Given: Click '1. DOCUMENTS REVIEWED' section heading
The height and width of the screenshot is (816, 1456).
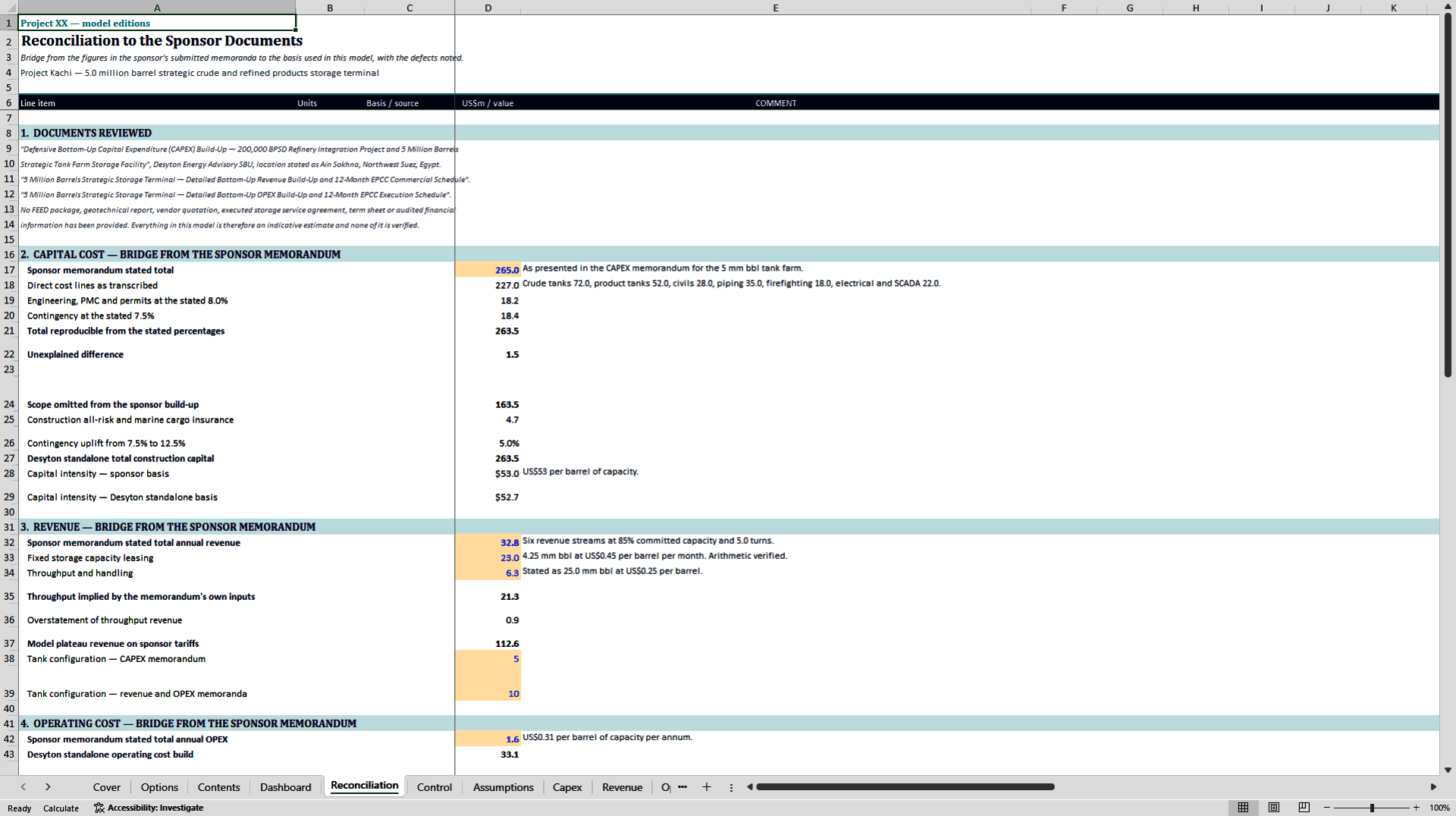Looking at the screenshot, I should [x=86, y=133].
